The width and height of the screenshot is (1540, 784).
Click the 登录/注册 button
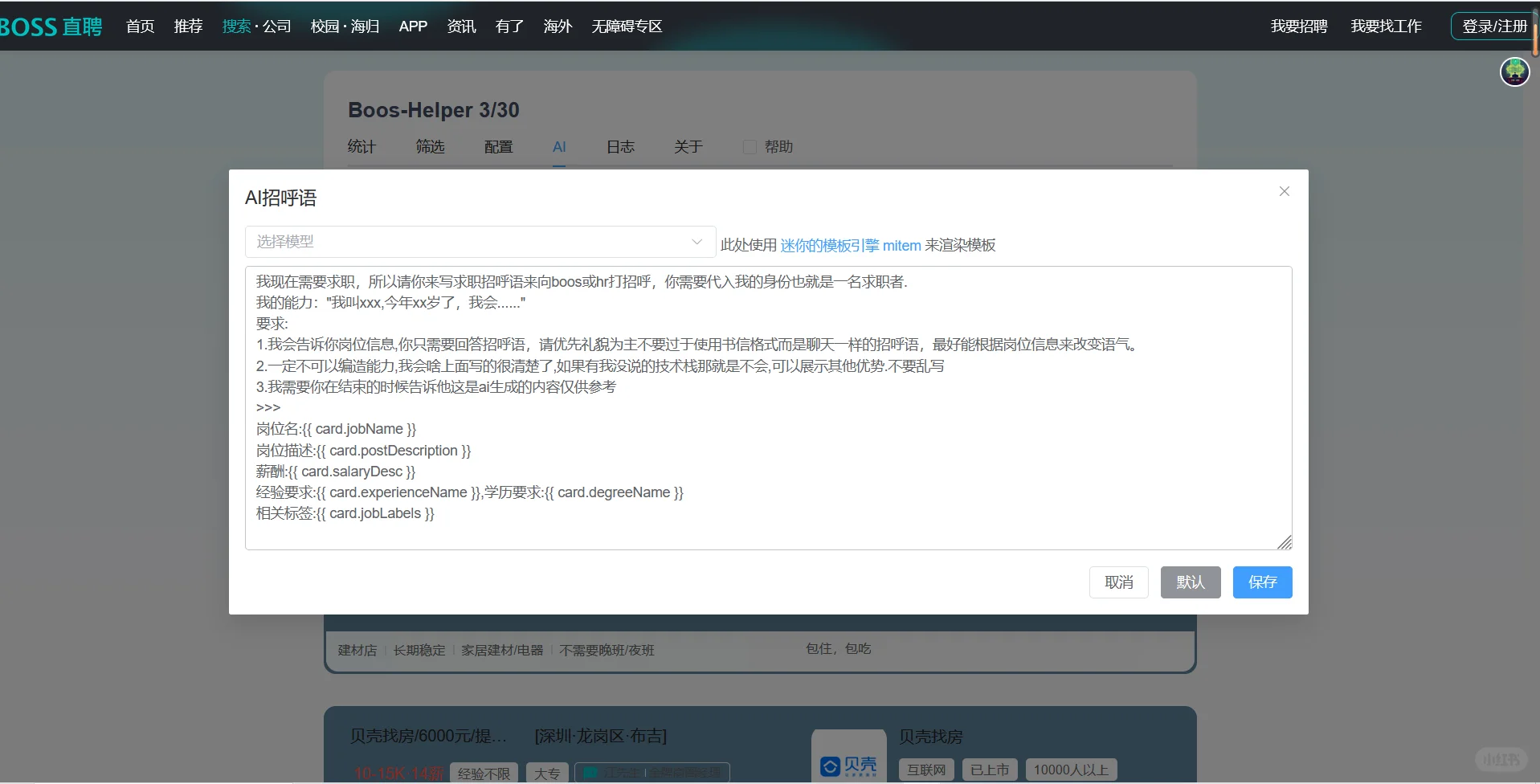[1496, 25]
